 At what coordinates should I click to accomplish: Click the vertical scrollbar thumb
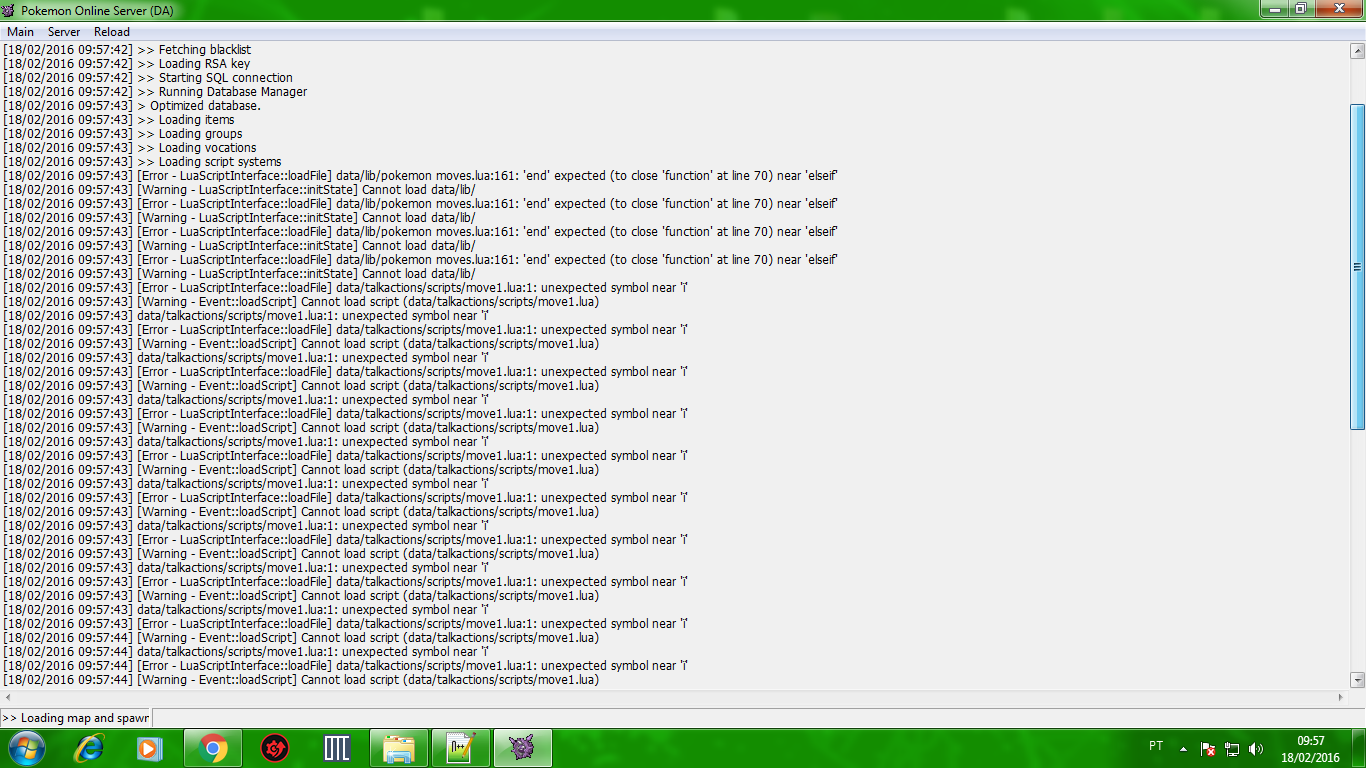click(x=1357, y=267)
